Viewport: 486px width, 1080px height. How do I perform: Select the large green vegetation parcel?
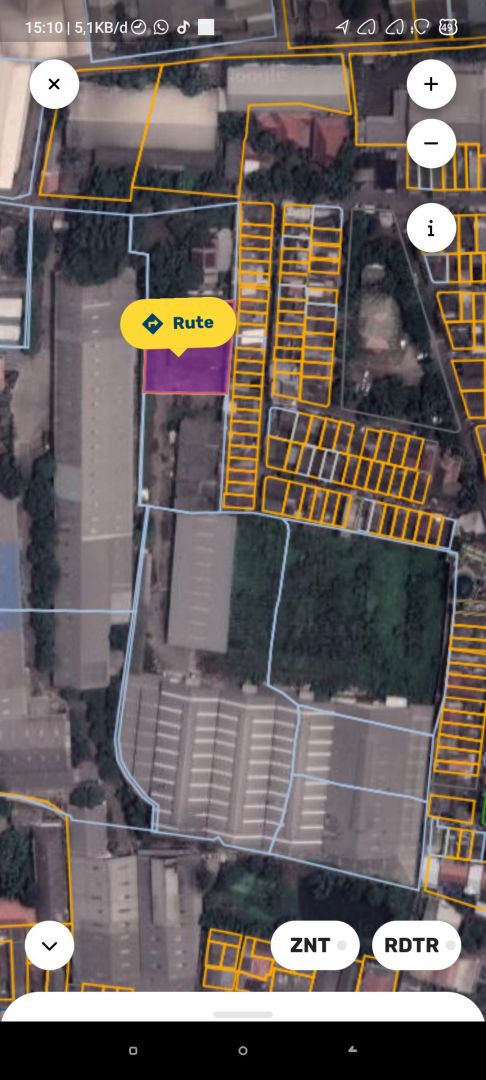358,610
